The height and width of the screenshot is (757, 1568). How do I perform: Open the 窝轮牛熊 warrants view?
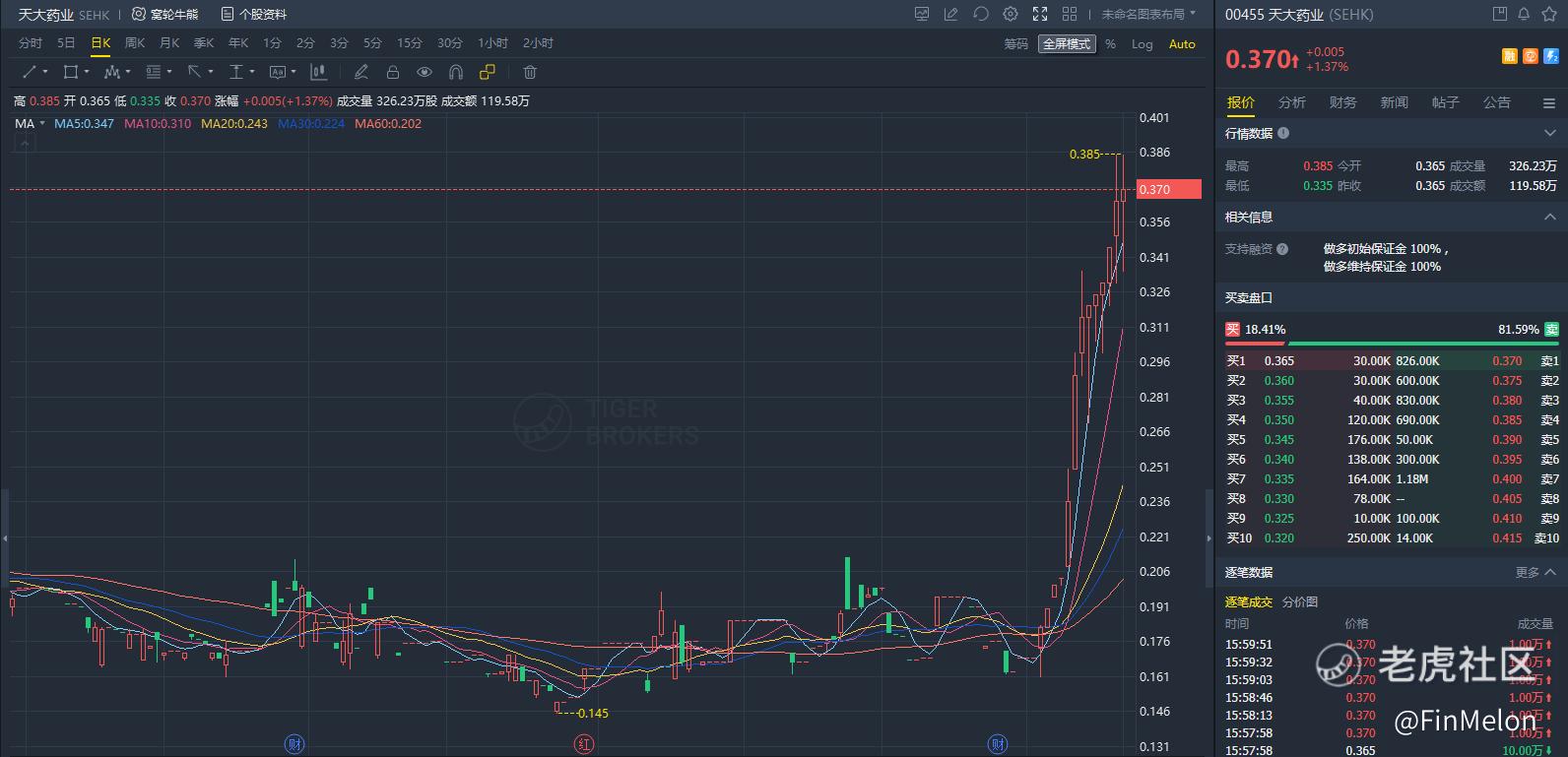(165, 15)
